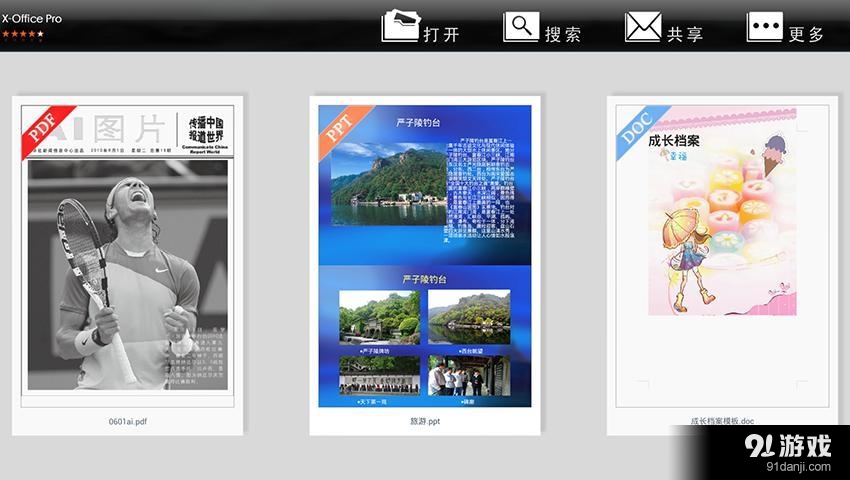This screenshot has width=850, height=480.
Task: Click the three-dots more icon
Action: point(765,27)
